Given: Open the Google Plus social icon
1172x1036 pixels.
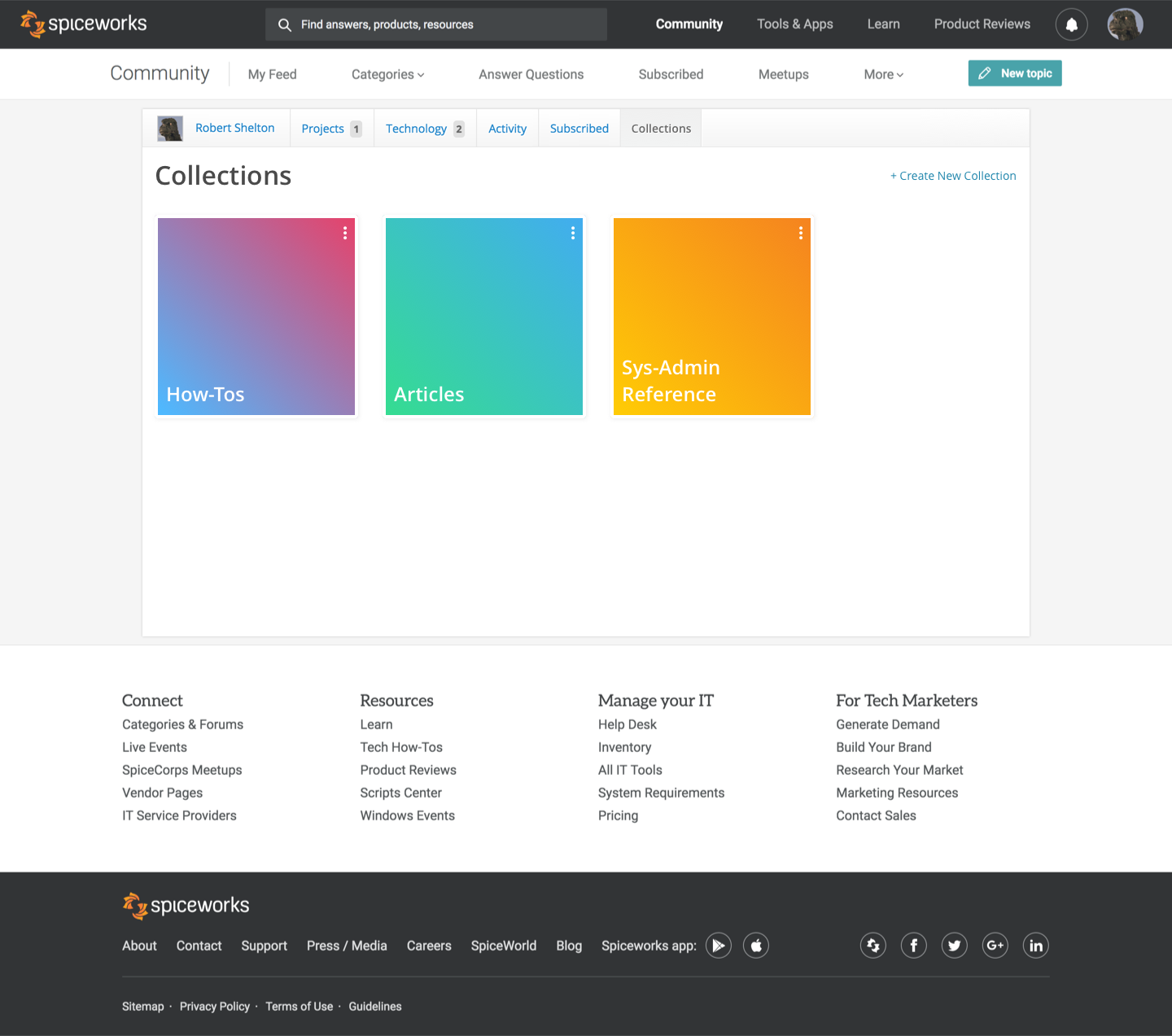Looking at the screenshot, I should click(x=995, y=946).
